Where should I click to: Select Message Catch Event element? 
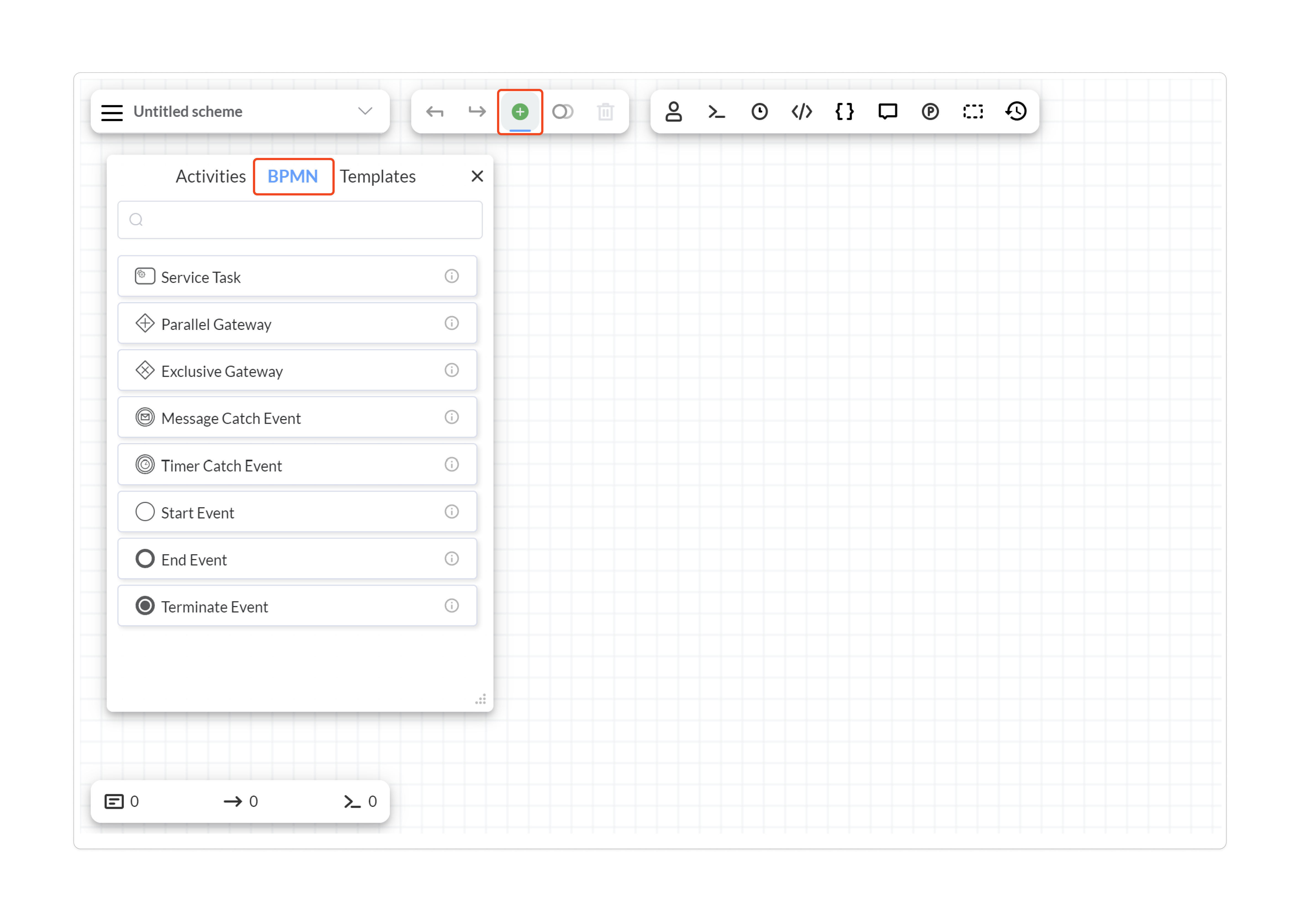(x=297, y=418)
